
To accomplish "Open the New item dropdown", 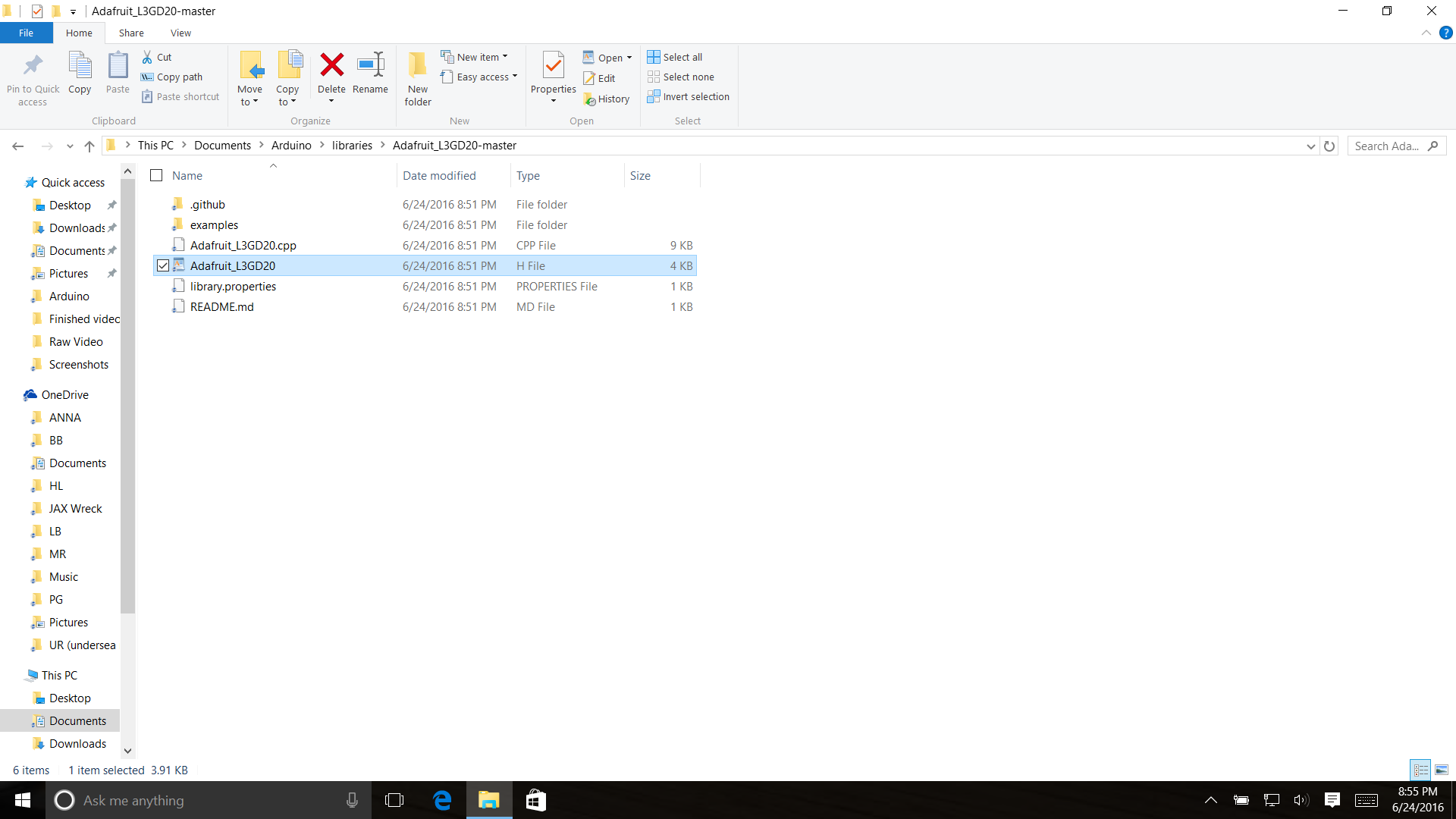I will click(x=475, y=57).
